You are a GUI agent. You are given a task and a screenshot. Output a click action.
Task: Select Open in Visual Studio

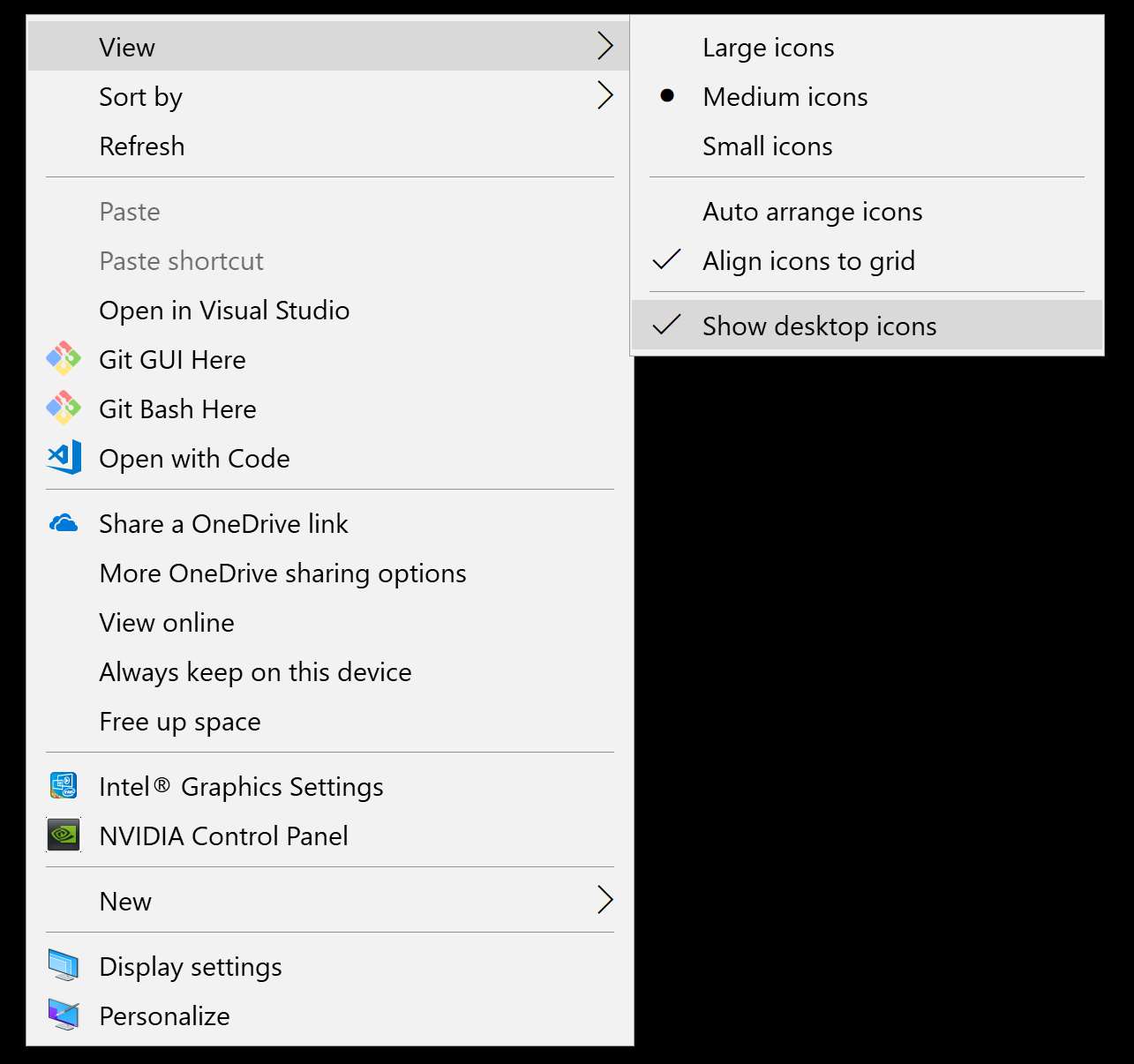pos(224,311)
